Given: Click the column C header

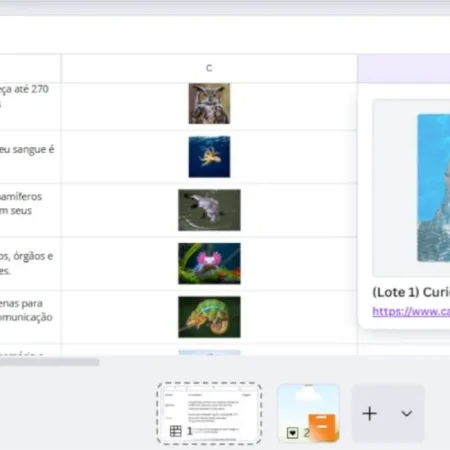Looking at the screenshot, I should coord(209,68).
